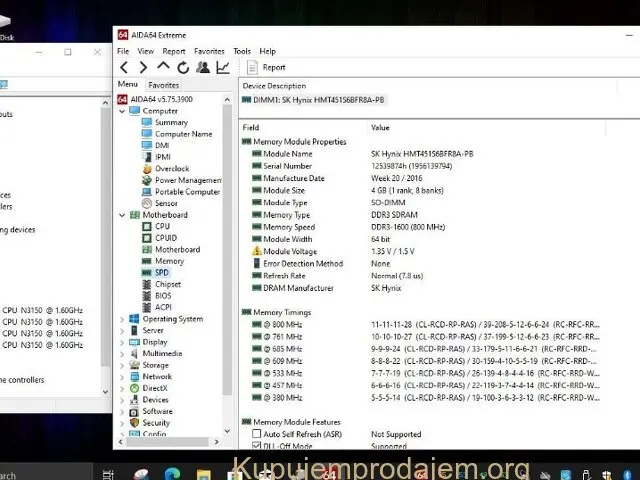
Task: Click the Back navigation arrow in toolbar
Action: (124, 67)
